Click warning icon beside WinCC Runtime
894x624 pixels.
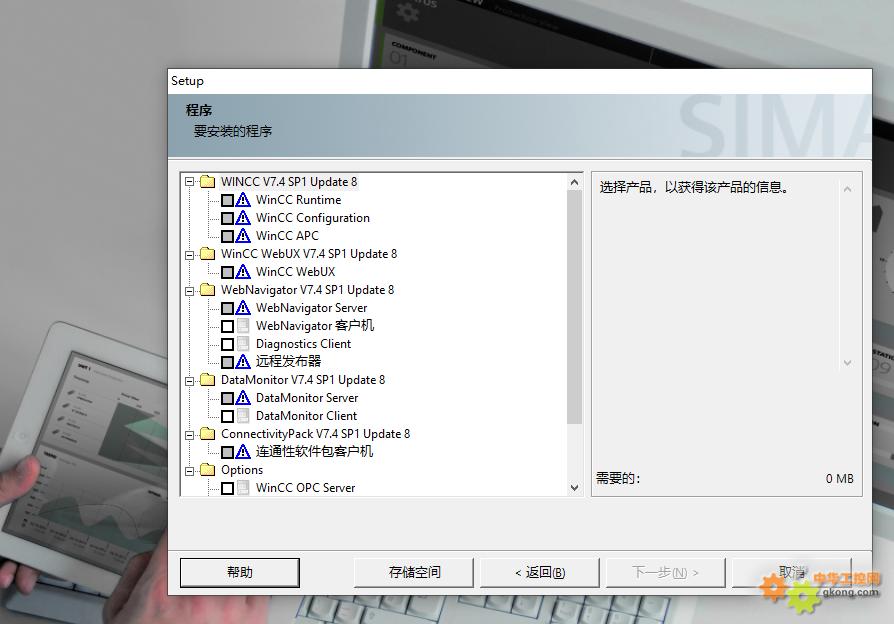243,200
